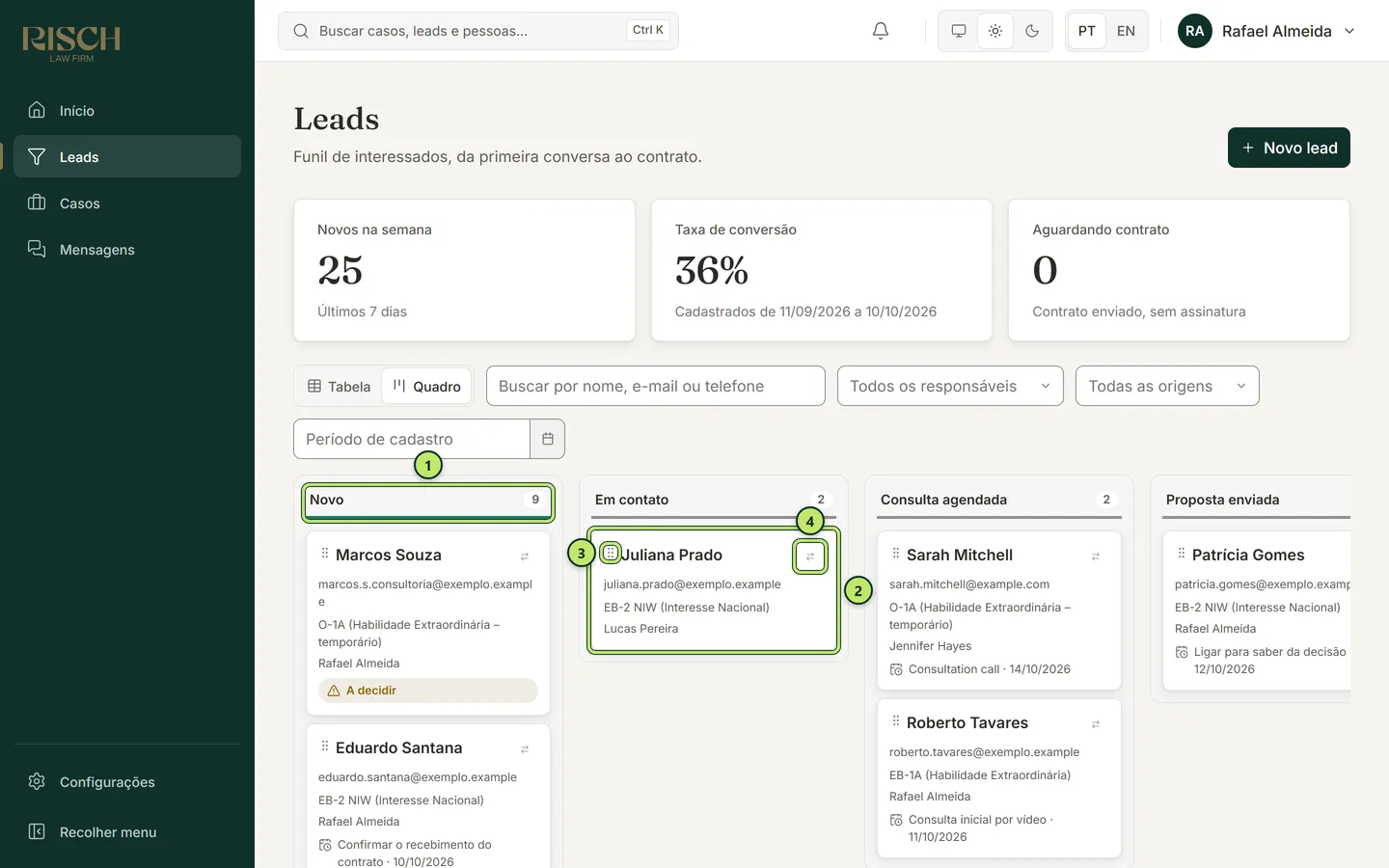This screenshot has width=1389, height=868.
Task: Open Mensagens in sidebar
Action: point(127,249)
